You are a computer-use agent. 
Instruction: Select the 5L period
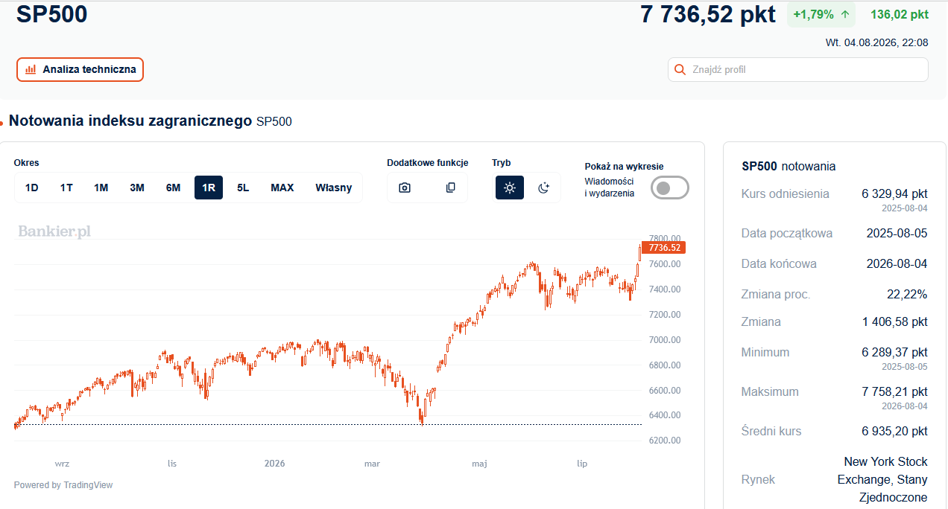pos(243,188)
